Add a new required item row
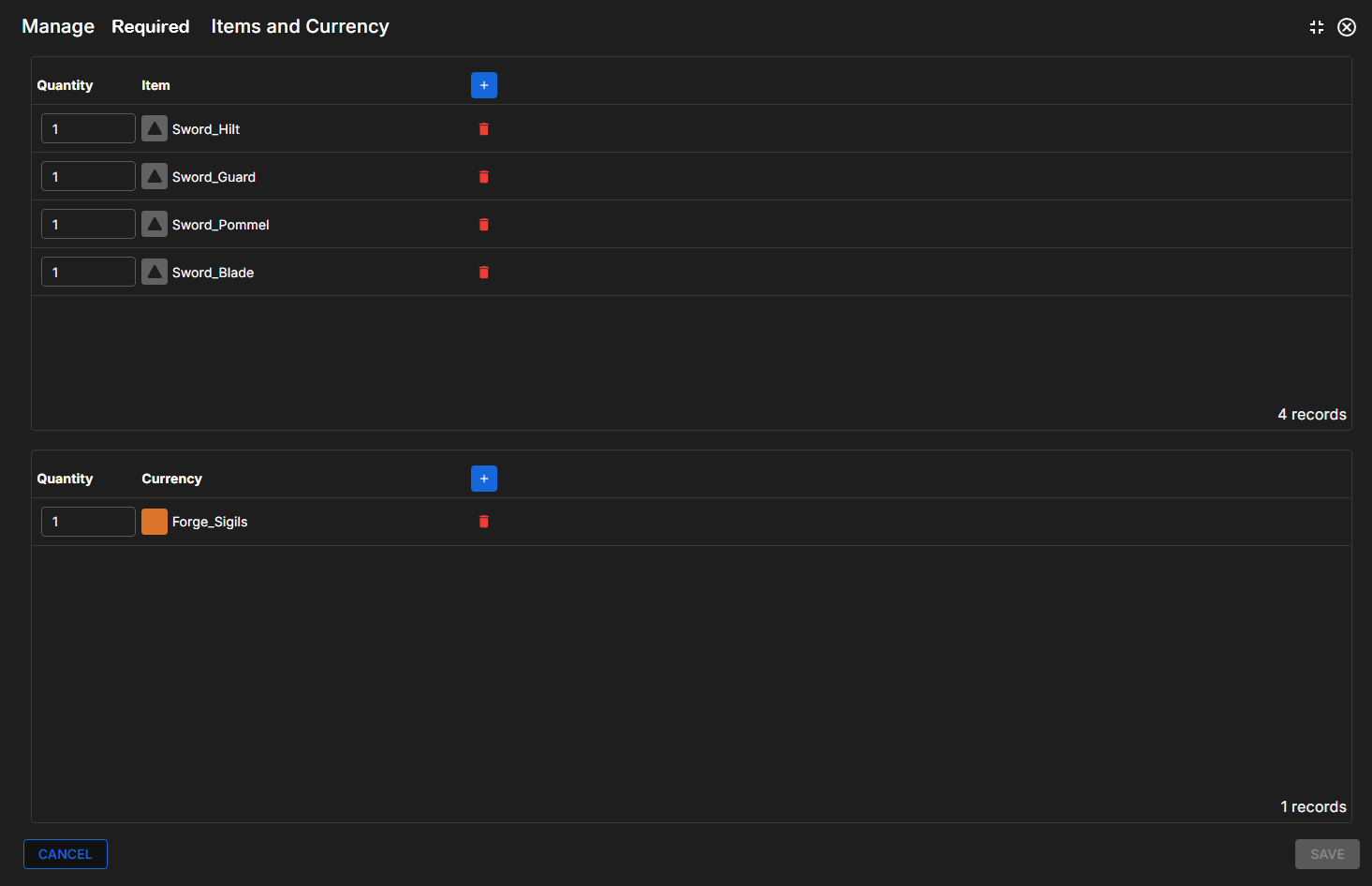Image resolution: width=1372 pixels, height=886 pixels. pyautogui.click(x=483, y=85)
